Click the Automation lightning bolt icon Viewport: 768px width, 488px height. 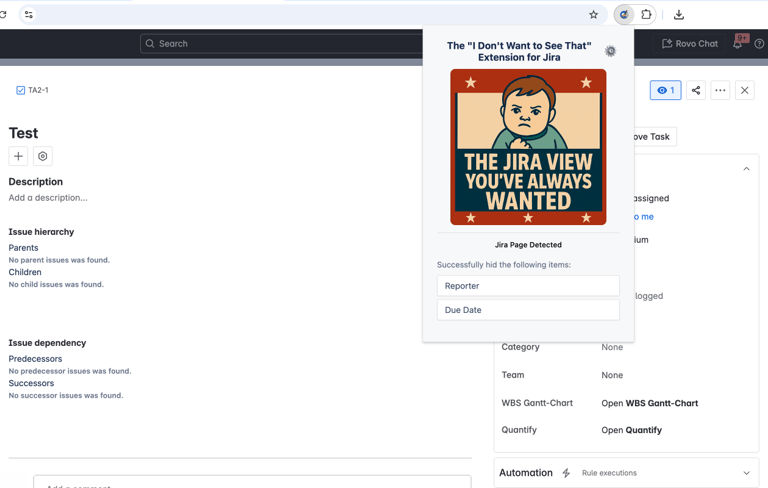point(566,473)
